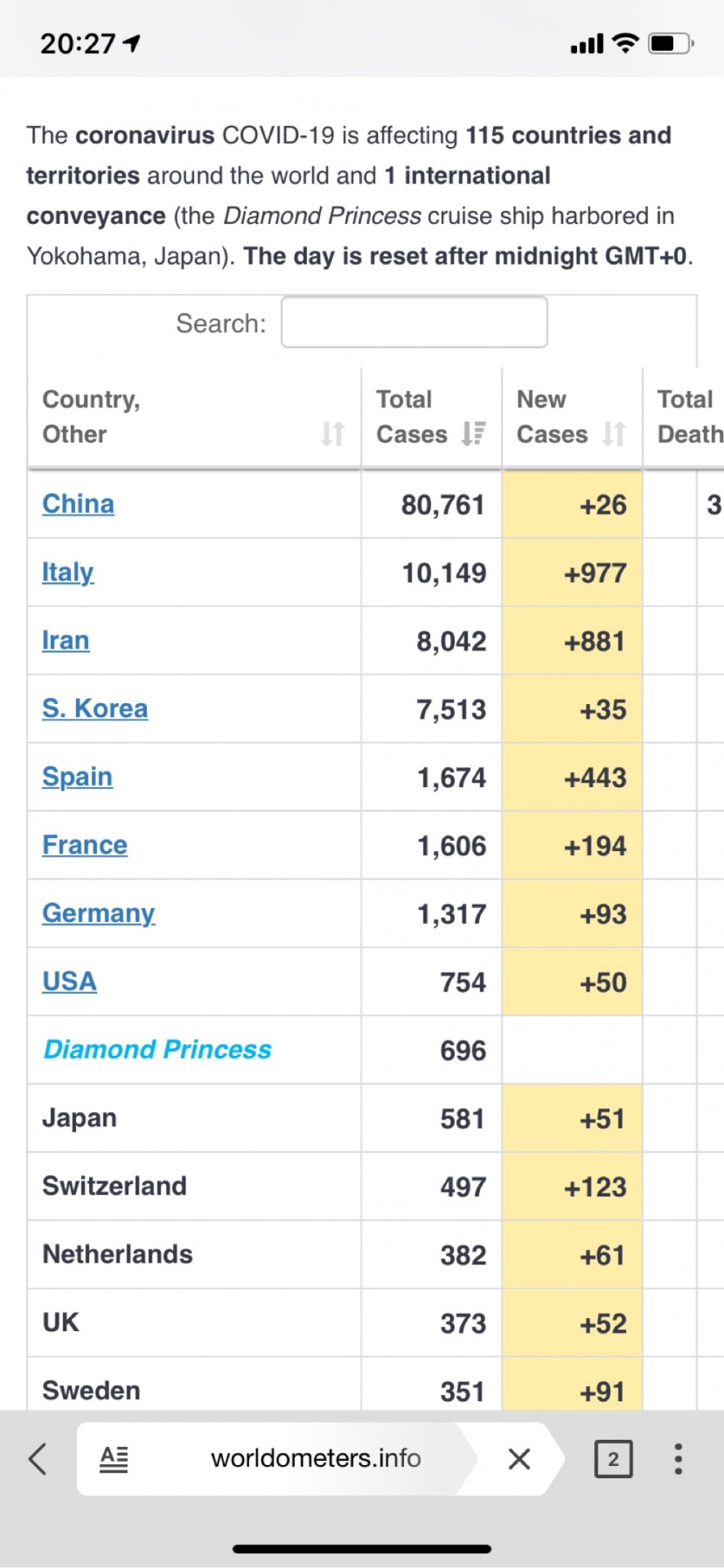Open the USA country link

pyautogui.click(x=69, y=982)
